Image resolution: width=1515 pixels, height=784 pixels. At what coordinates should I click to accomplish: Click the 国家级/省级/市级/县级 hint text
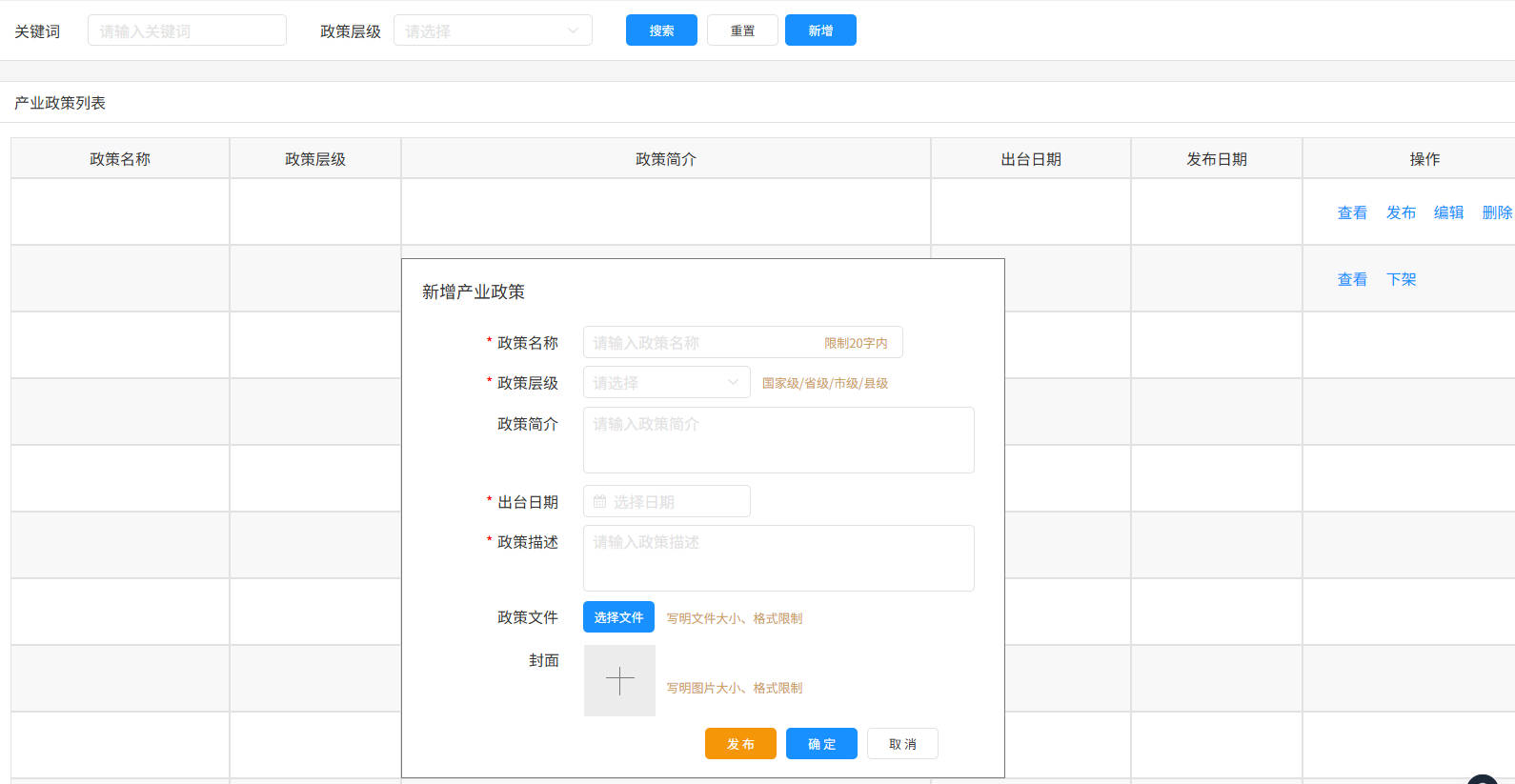(825, 383)
